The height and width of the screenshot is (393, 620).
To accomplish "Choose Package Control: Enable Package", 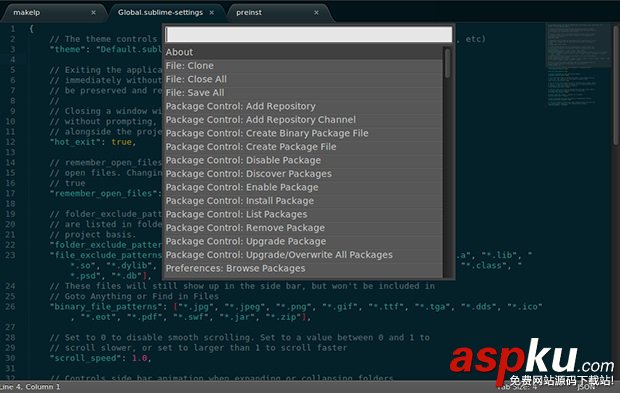I will [x=303, y=187].
